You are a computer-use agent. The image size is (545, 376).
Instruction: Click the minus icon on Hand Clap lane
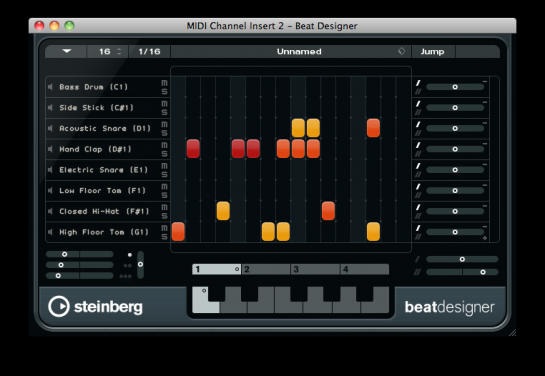coord(485,144)
